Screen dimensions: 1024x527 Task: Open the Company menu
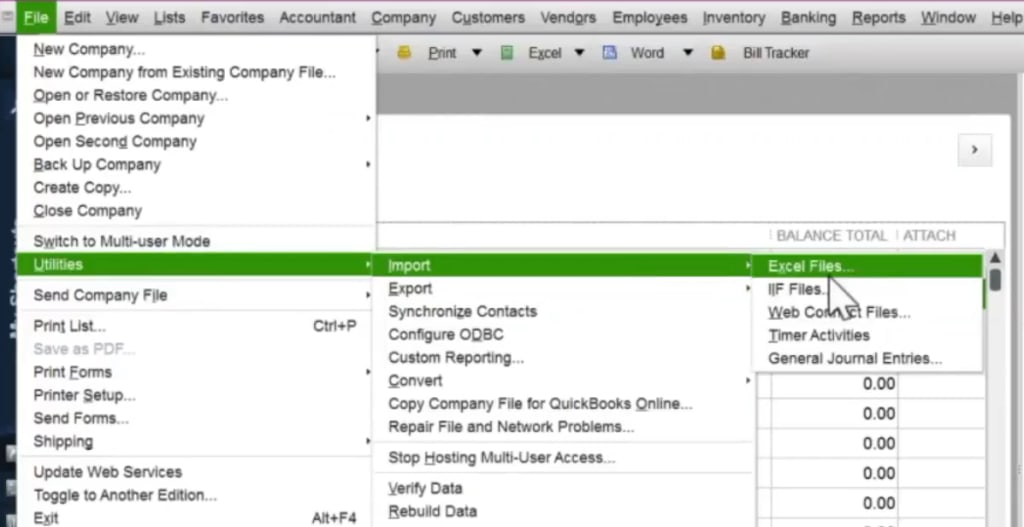(x=404, y=18)
